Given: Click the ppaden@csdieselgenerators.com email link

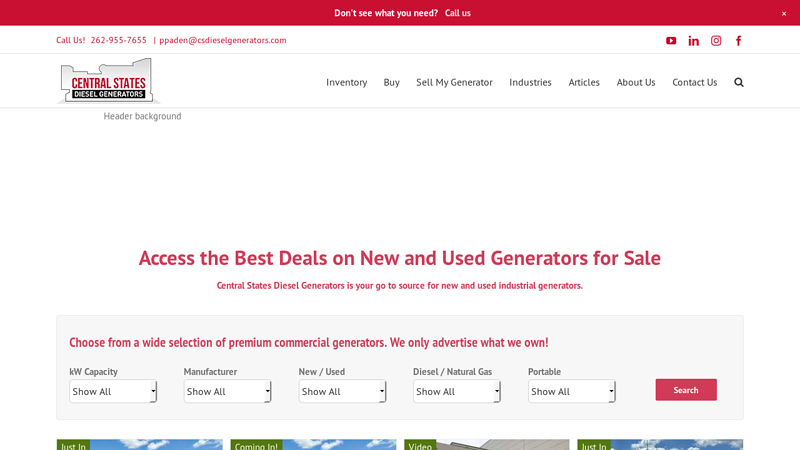Looking at the screenshot, I should [x=222, y=40].
